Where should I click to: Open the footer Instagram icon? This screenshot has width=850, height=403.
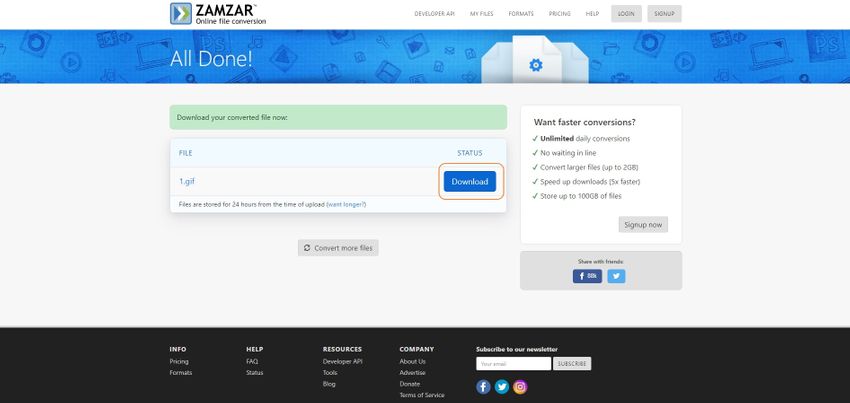coord(520,386)
